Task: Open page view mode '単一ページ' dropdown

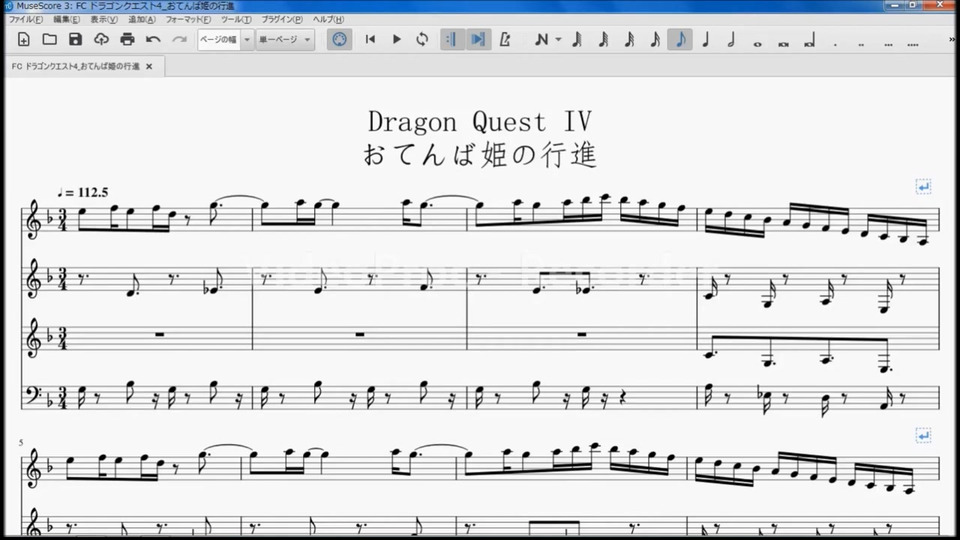Action: click(x=285, y=40)
